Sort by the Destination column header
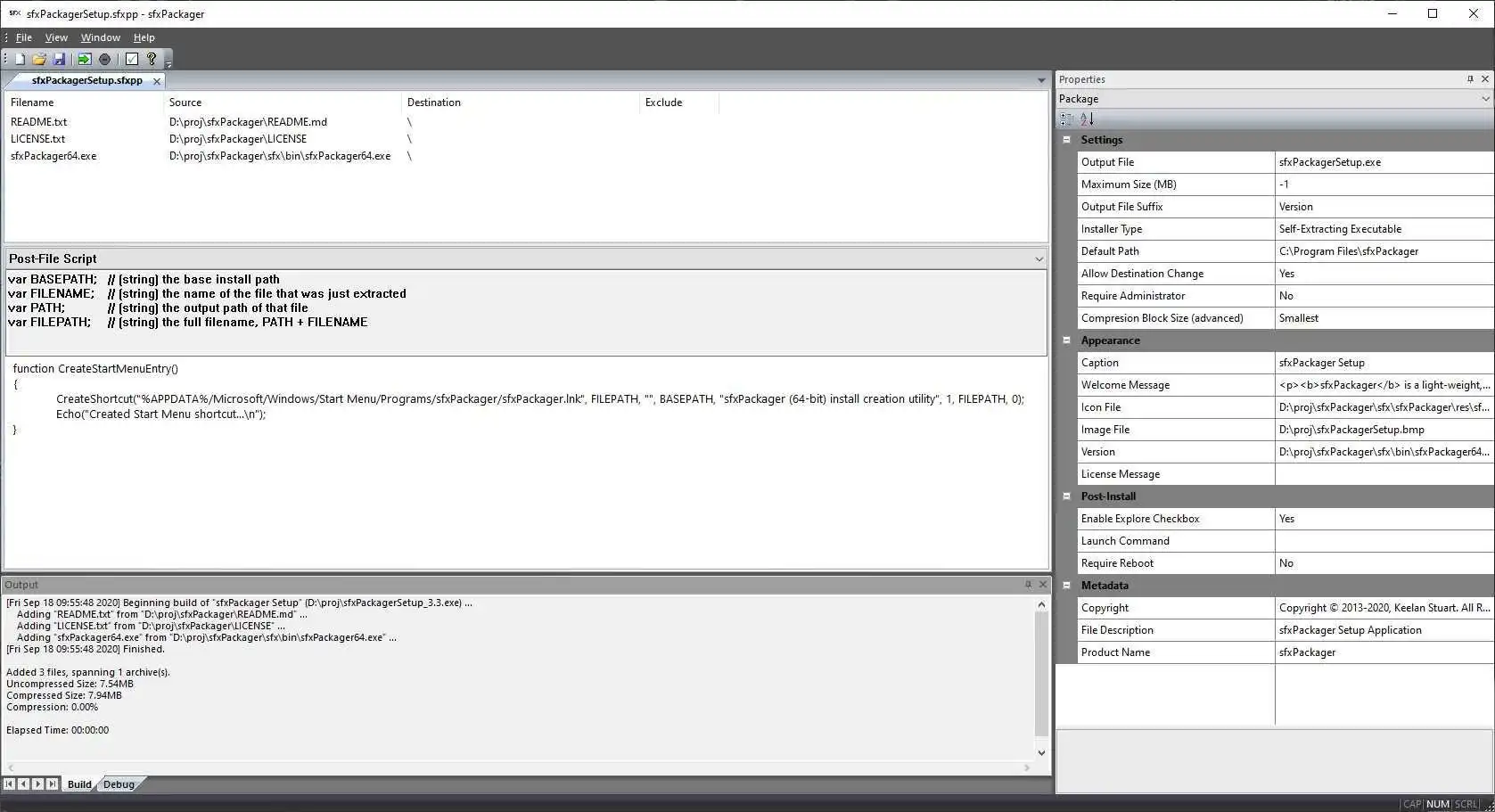The width and height of the screenshot is (1495, 812). pyautogui.click(x=521, y=103)
